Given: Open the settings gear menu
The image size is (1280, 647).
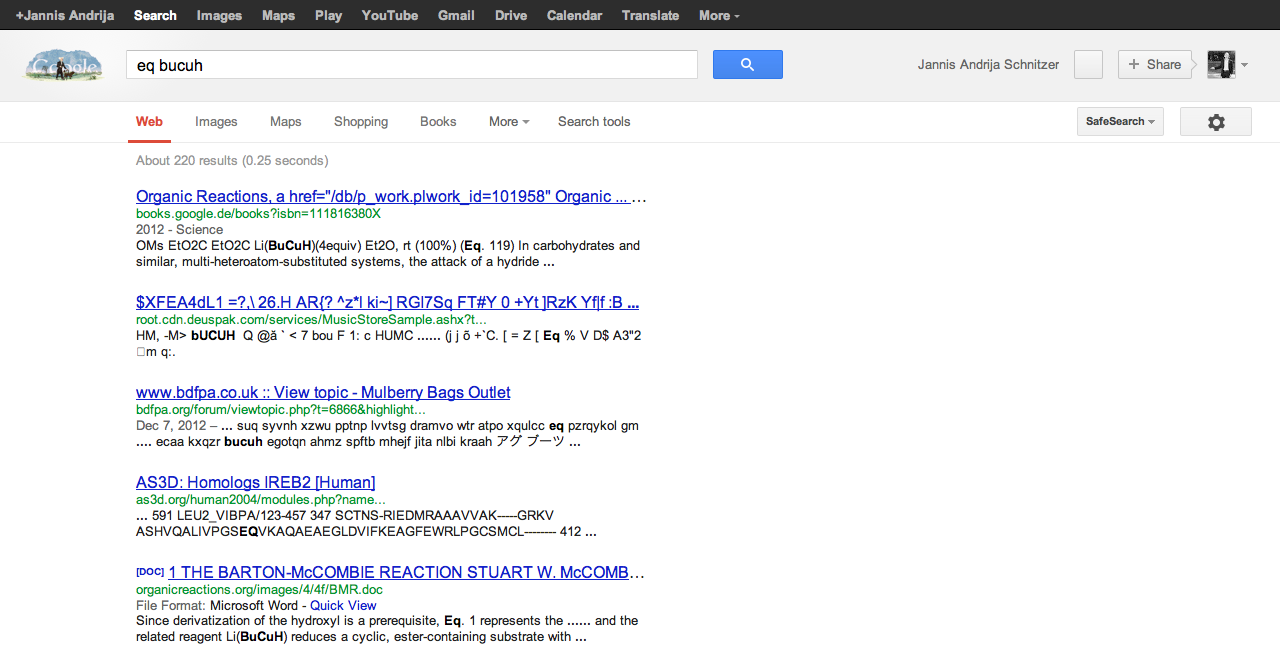Looking at the screenshot, I should tap(1216, 122).
